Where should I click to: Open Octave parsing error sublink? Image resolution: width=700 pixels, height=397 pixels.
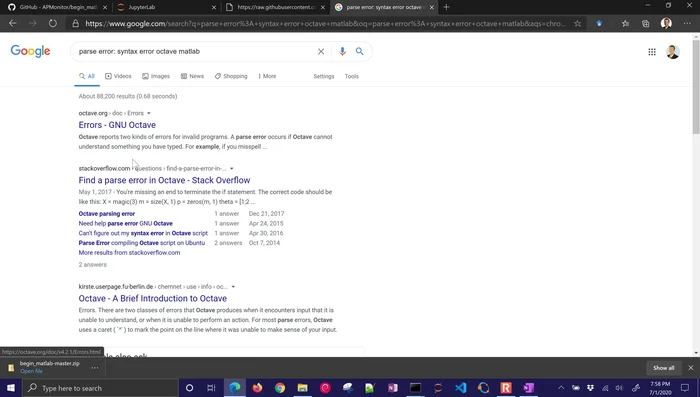pyautogui.click(x=107, y=214)
